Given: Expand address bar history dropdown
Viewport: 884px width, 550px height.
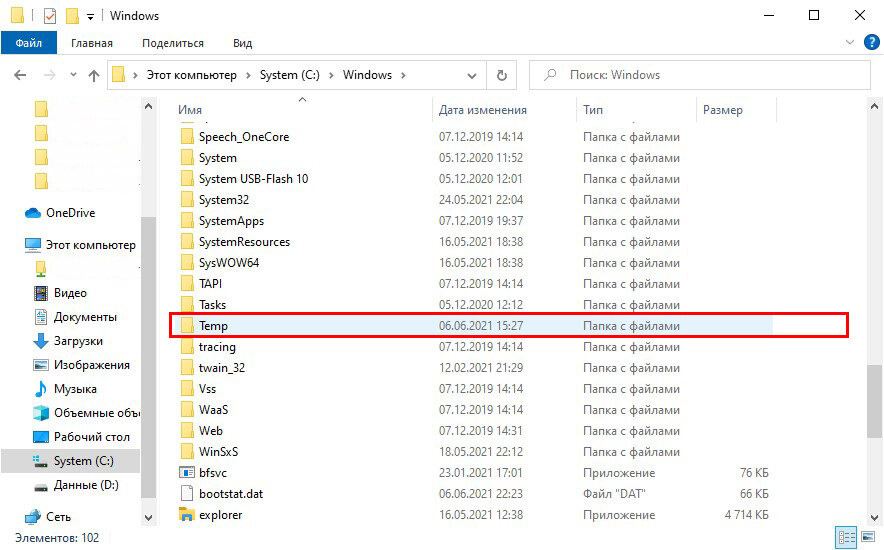Looking at the screenshot, I should pos(472,76).
